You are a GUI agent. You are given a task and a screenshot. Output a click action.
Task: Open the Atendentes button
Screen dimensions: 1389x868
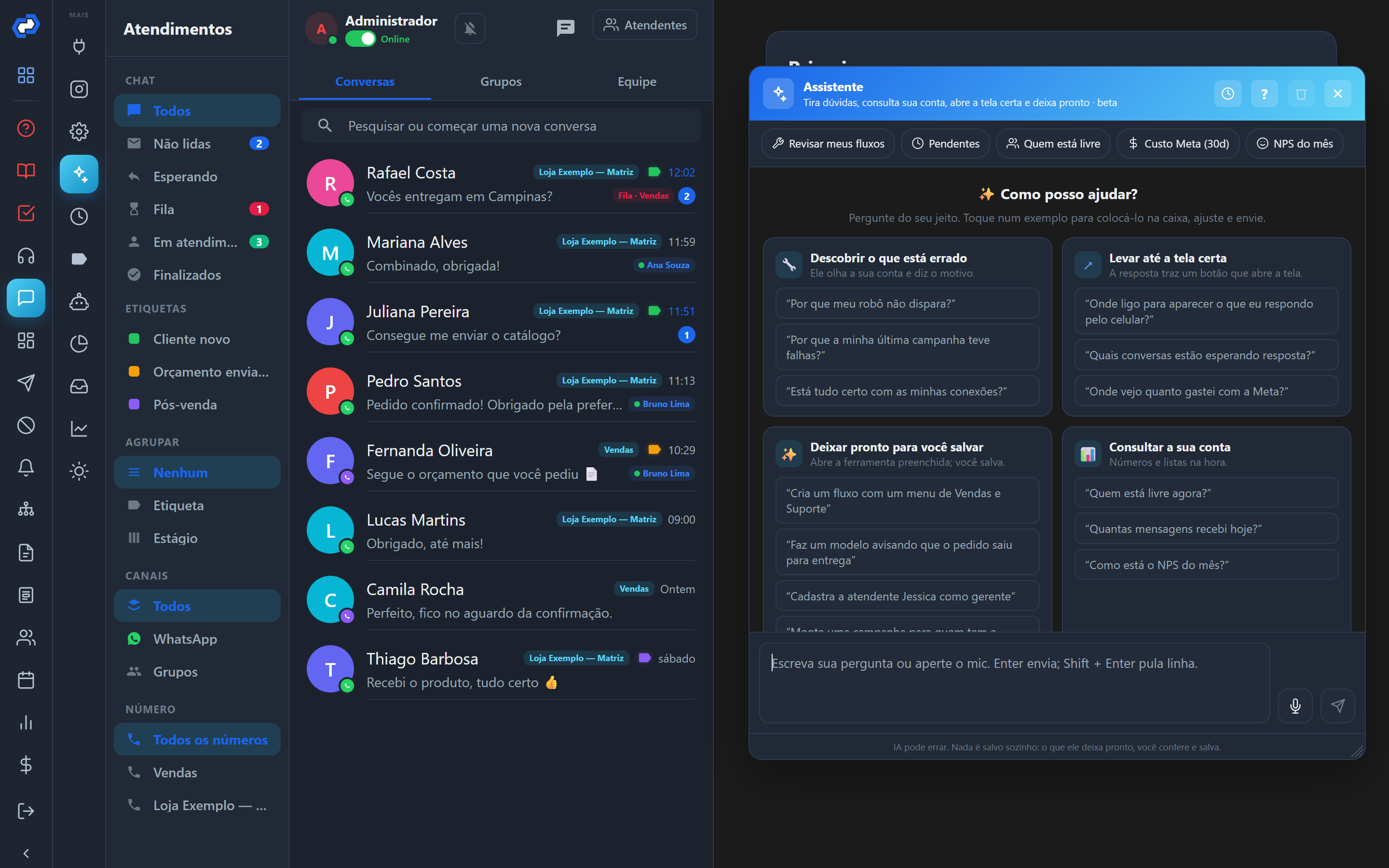(x=644, y=25)
